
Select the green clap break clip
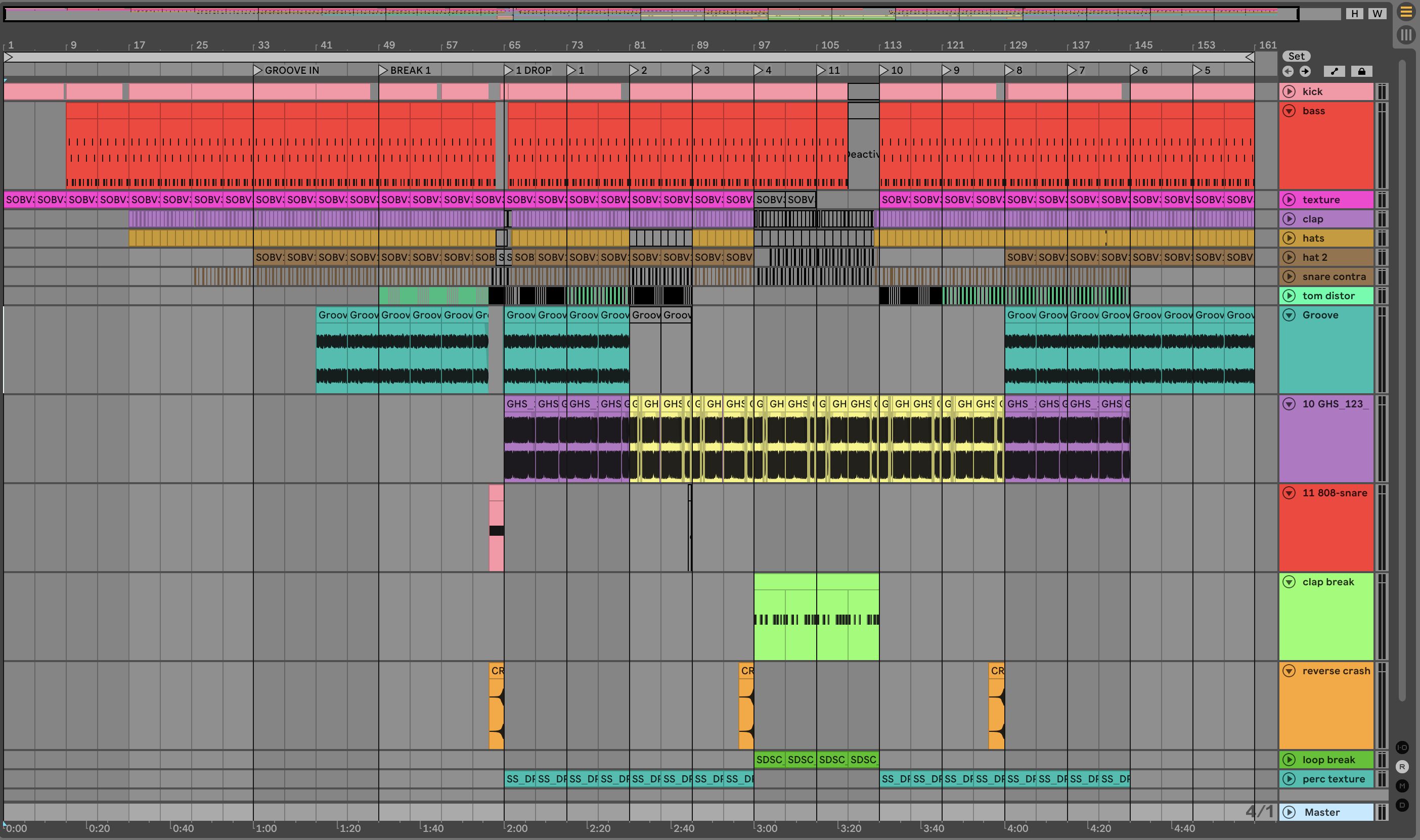coord(816,617)
